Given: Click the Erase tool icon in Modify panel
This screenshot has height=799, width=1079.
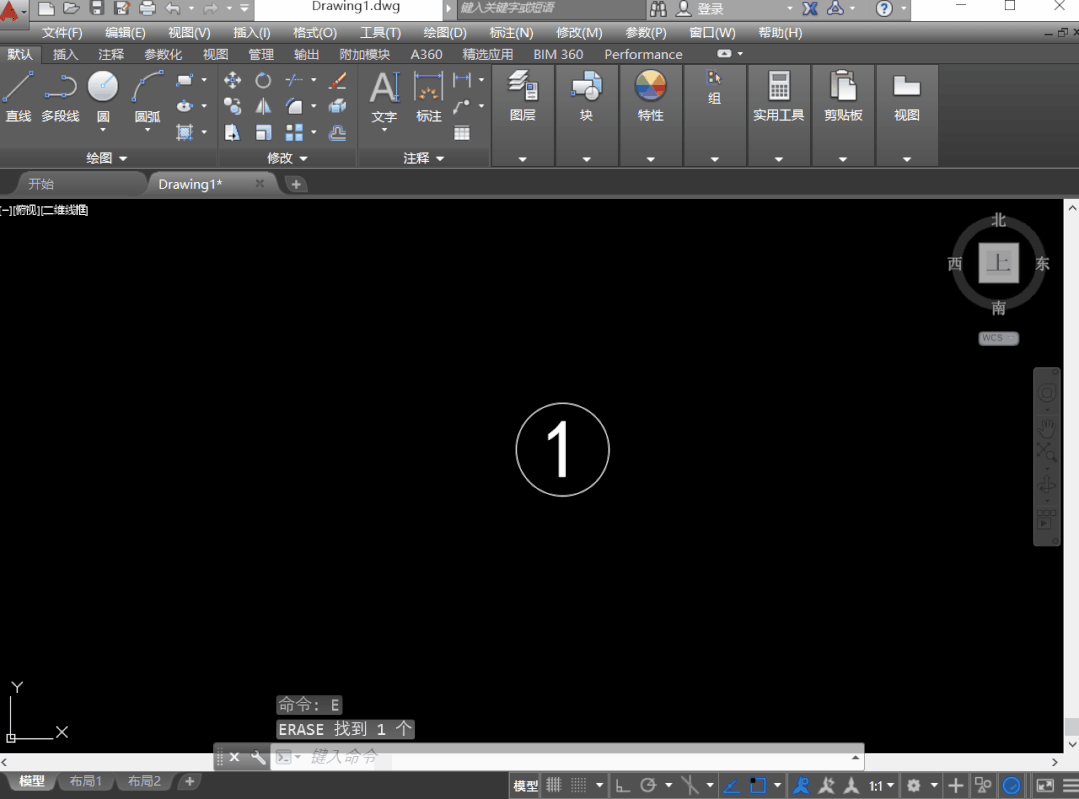Looking at the screenshot, I should (x=337, y=81).
